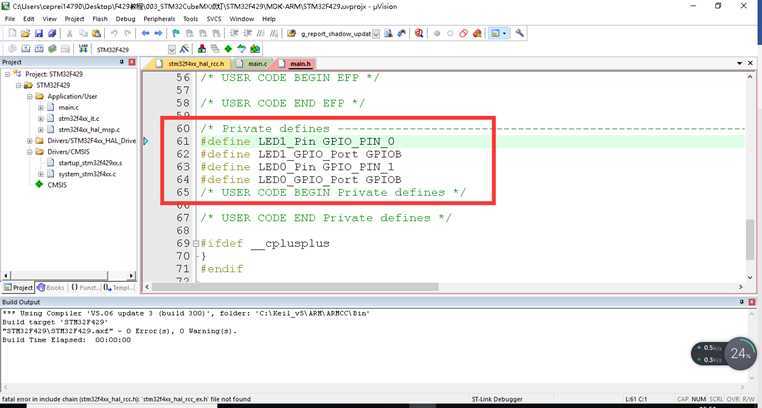Expand the Drivers/STM32F4xx_HAL_Driver folder
The width and height of the screenshot is (762, 408).
[30, 141]
